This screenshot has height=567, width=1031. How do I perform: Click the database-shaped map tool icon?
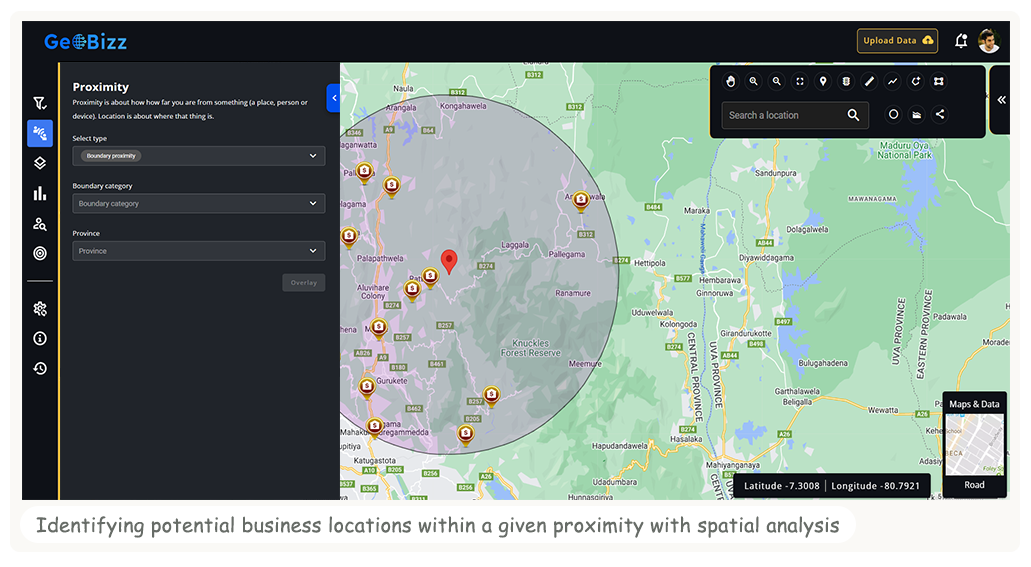846,81
